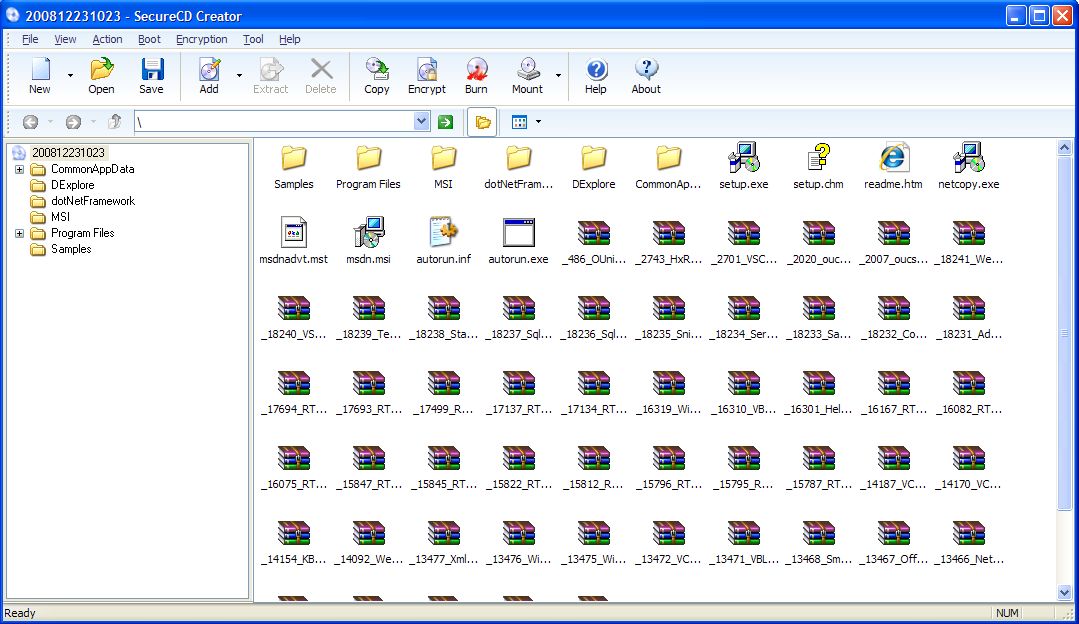Save the current compilation
This screenshot has height=624, width=1079.
click(151, 76)
